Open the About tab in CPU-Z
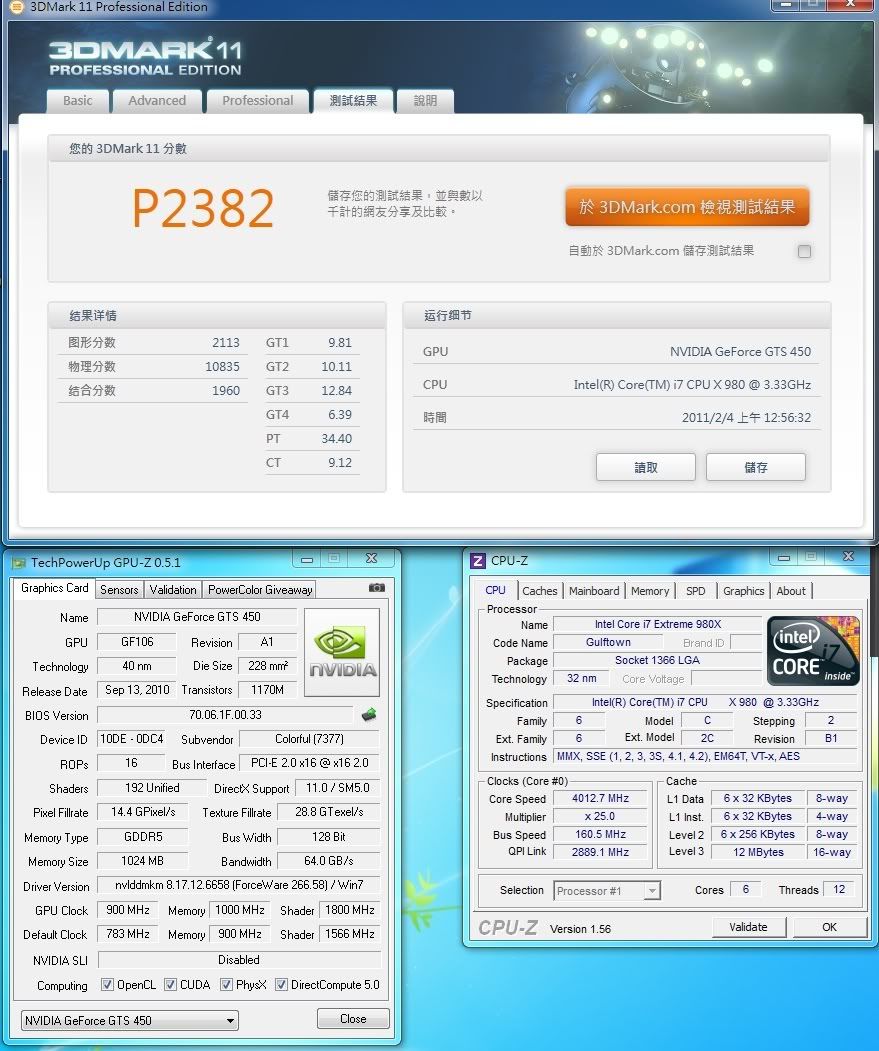Viewport: 879px width, 1051px height. click(791, 591)
